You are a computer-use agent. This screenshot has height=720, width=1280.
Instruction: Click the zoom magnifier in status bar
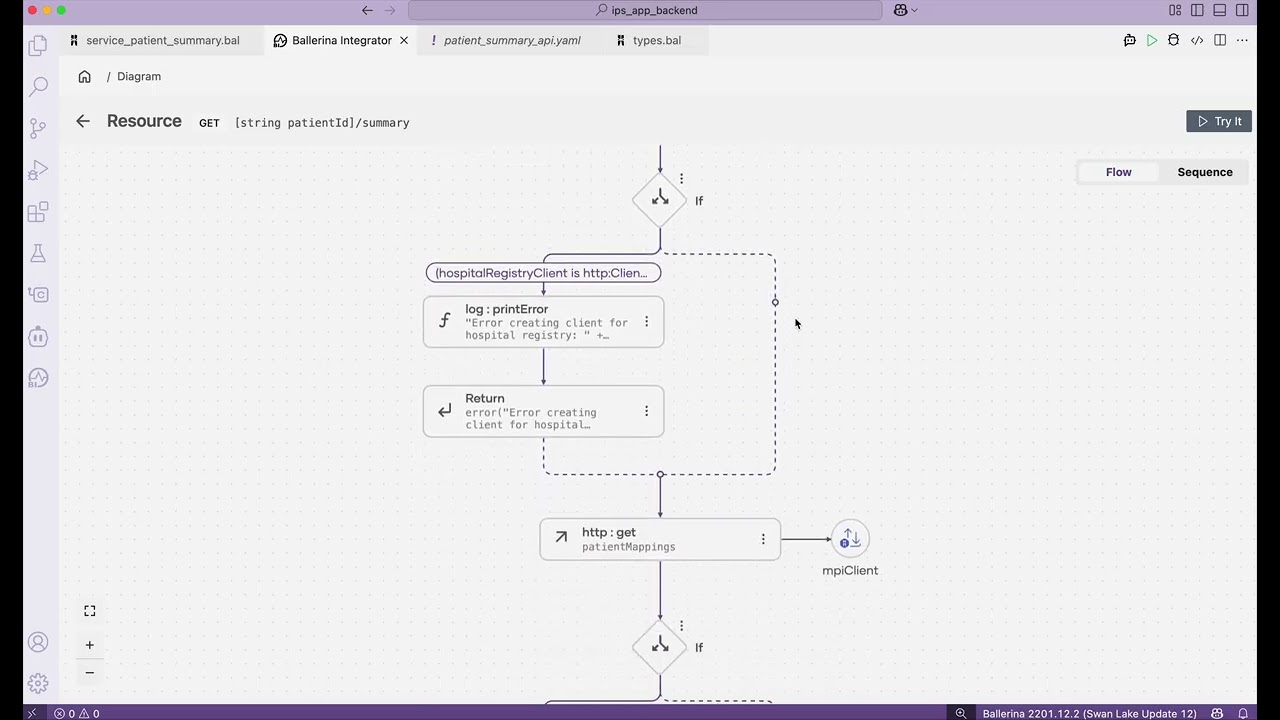[961, 713]
